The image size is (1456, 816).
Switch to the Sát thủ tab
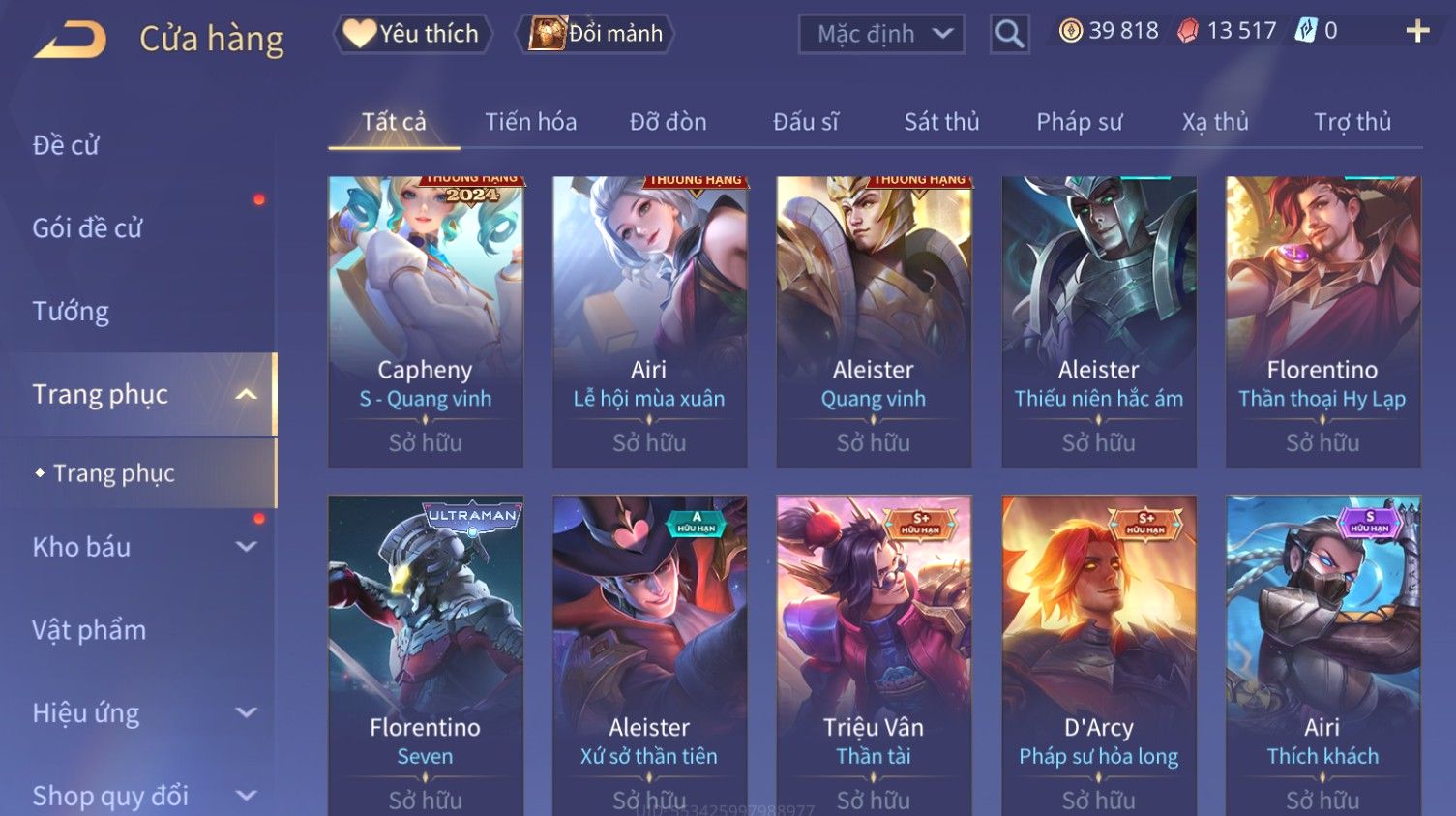[x=941, y=122]
